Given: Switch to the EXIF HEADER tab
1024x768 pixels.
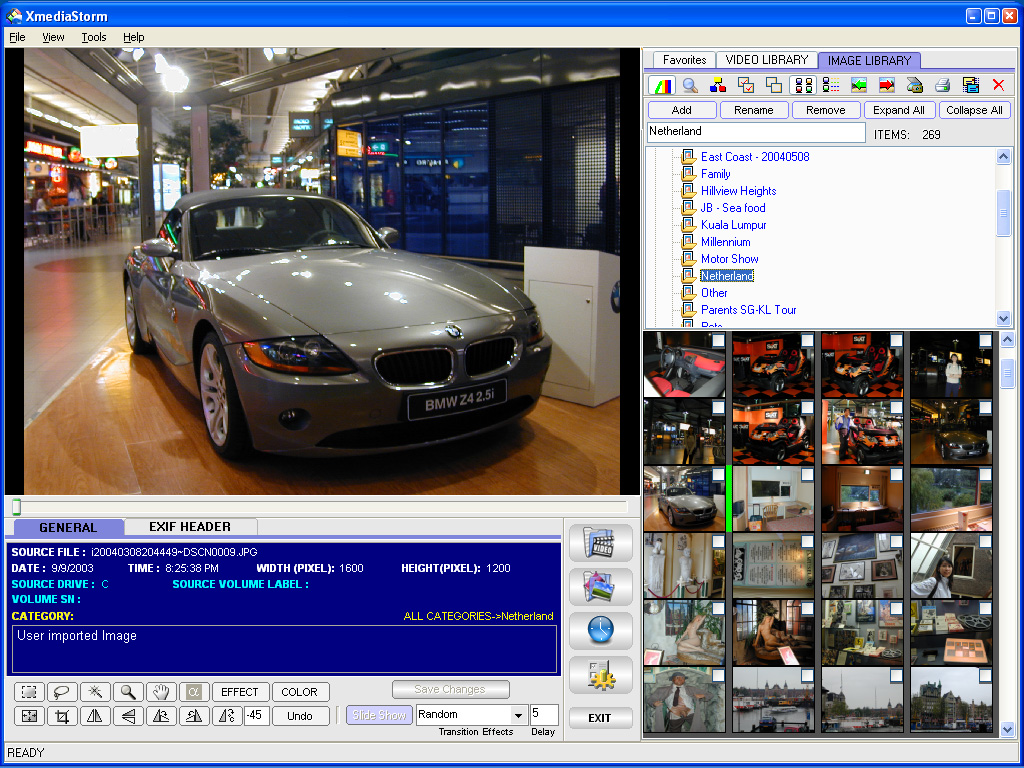Looking at the screenshot, I should [x=190, y=526].
